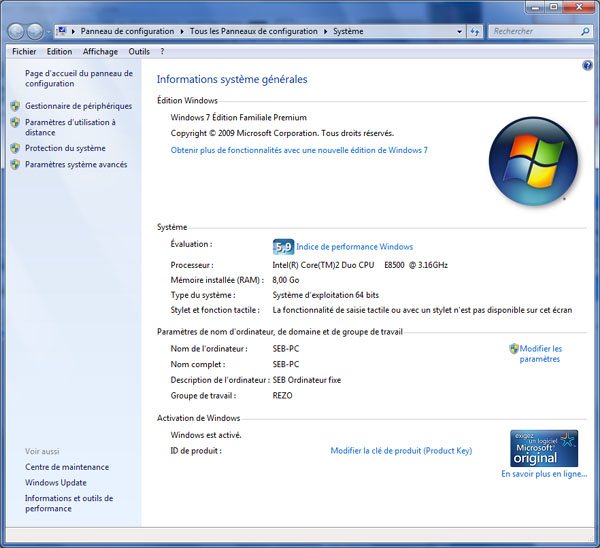Expand arrow before Système breadcrumb

click(x=326, y=31)
